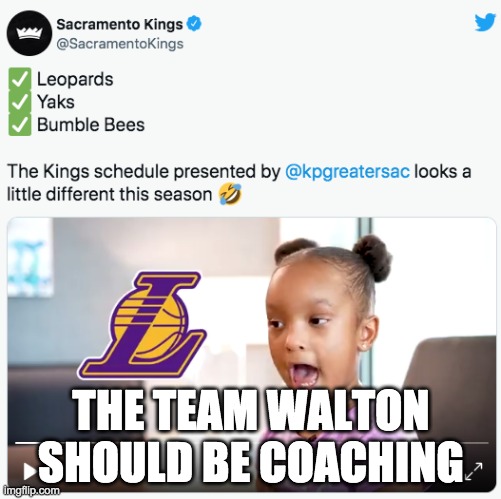Click the checkmark beside Leopards

tap(20, 79)
